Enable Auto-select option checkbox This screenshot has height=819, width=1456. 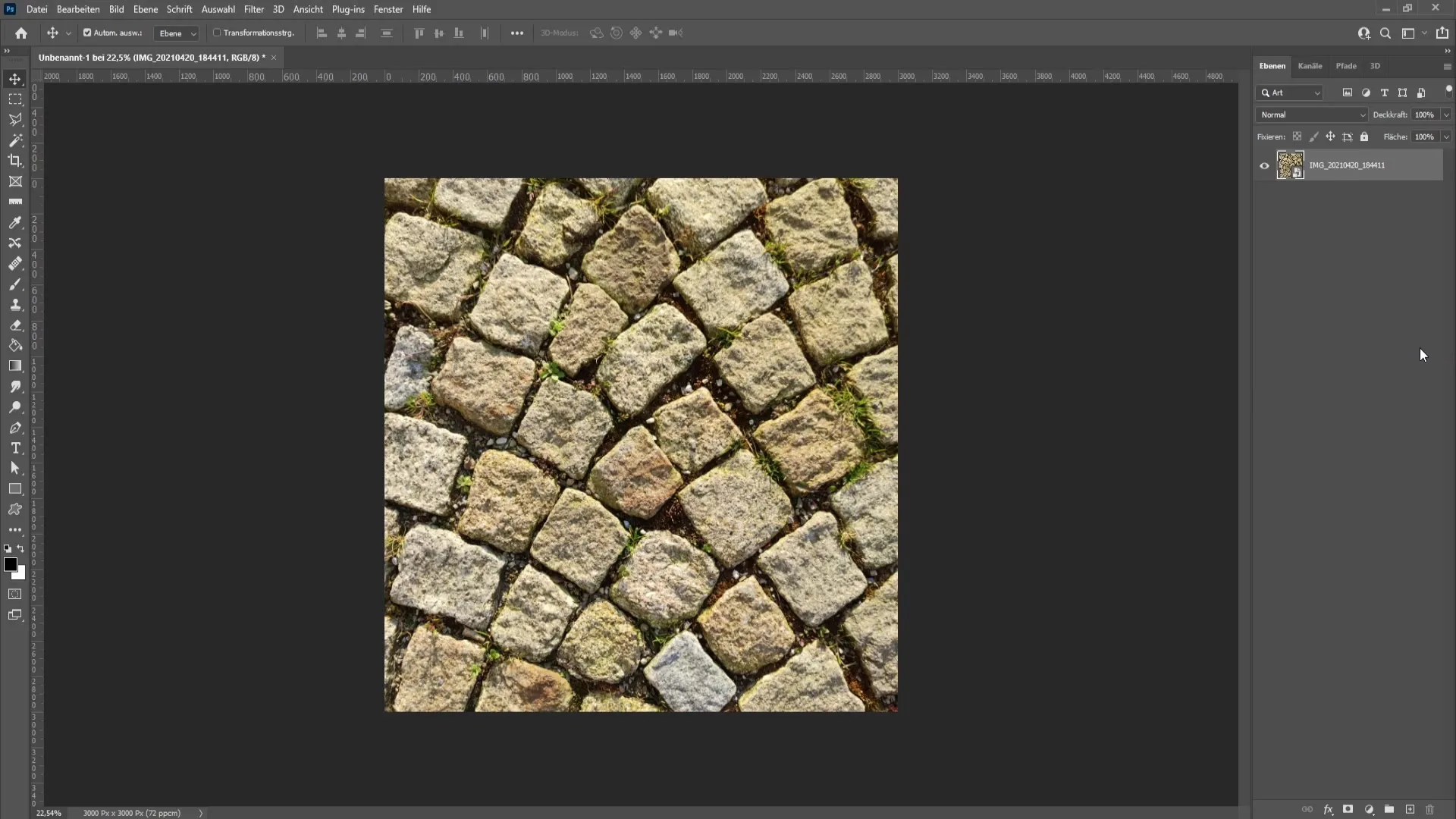coord(88,33)
